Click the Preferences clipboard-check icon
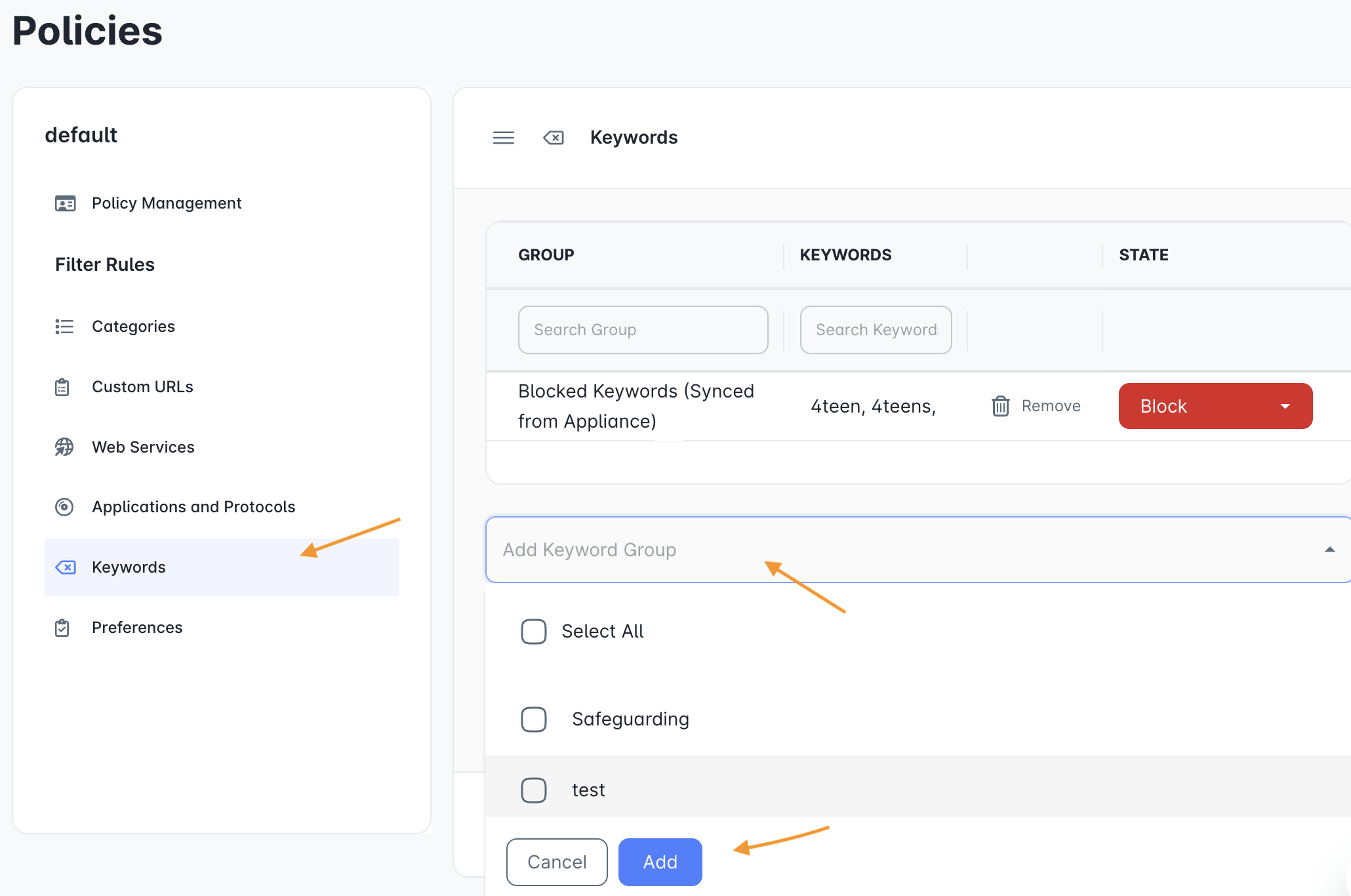This screenshot has width=1351, height=896. click(x=62, y=628)
